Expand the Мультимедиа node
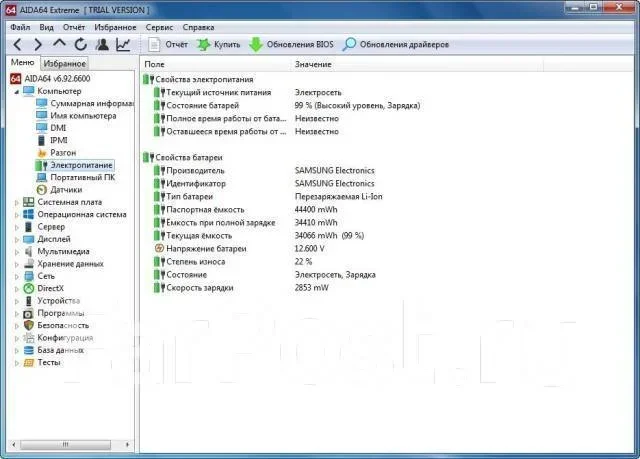This screenshot has width=640, height=459. point(17,252)
